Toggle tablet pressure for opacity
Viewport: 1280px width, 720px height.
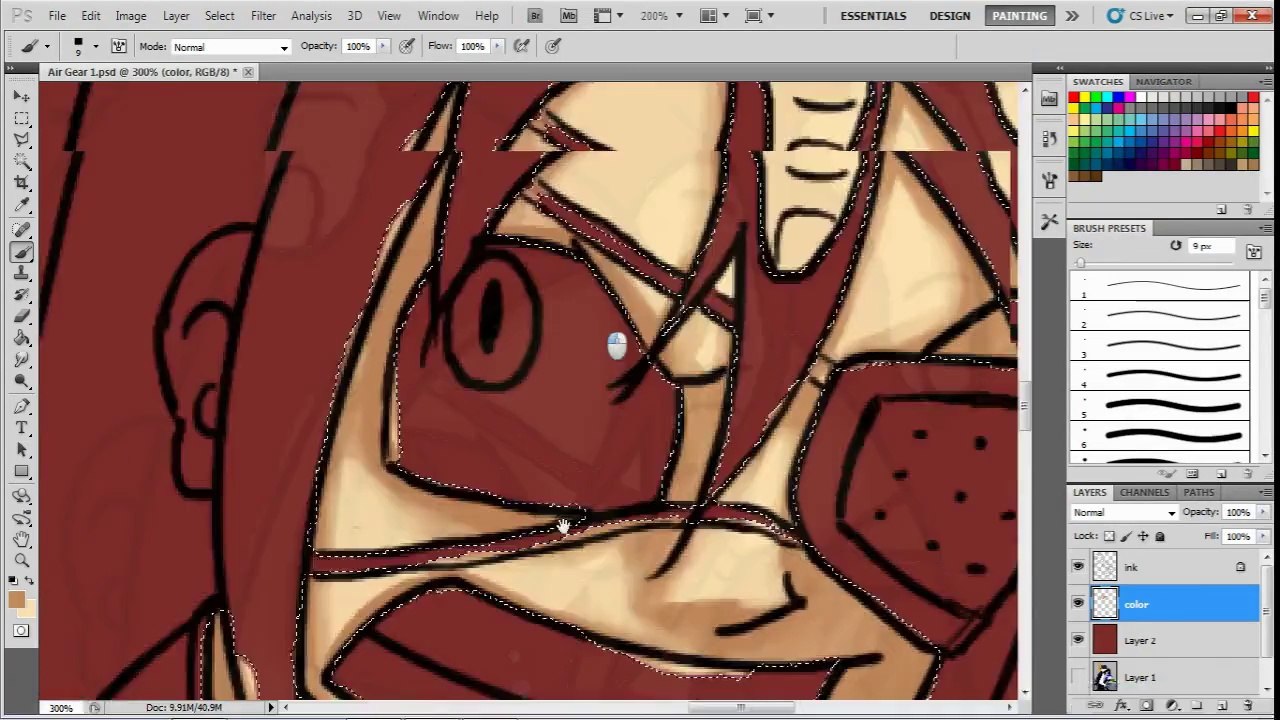click(407, 46)
